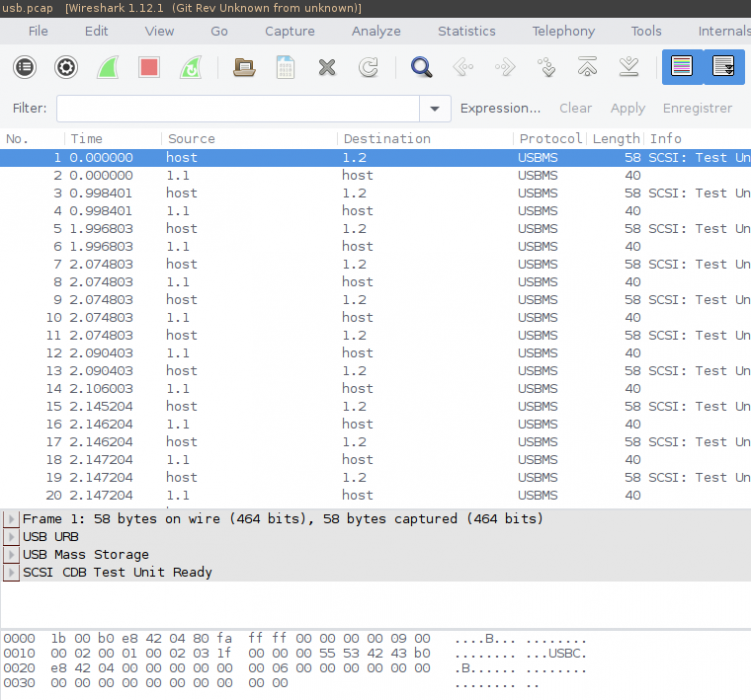The height and width of the screenshot is (700, 751).
Task: Select packet 20 in the list
Action: point(376,495)
